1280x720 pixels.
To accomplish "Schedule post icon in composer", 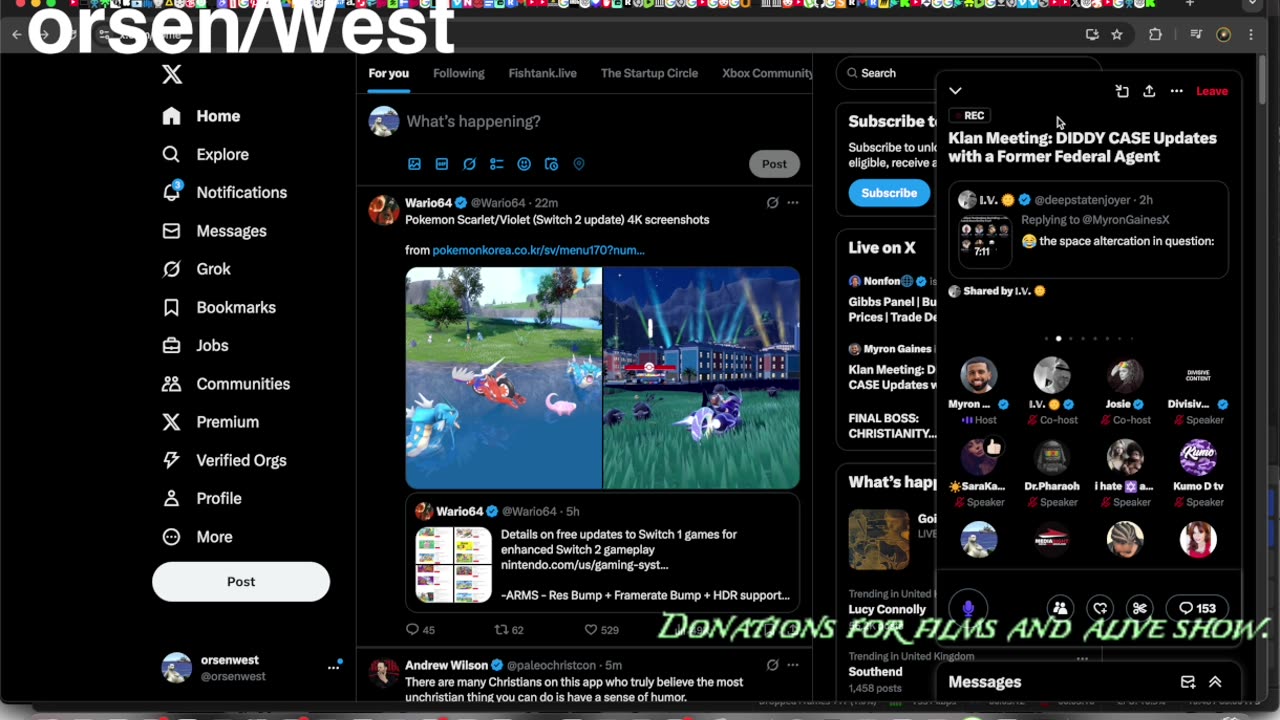I will point(551,164).
